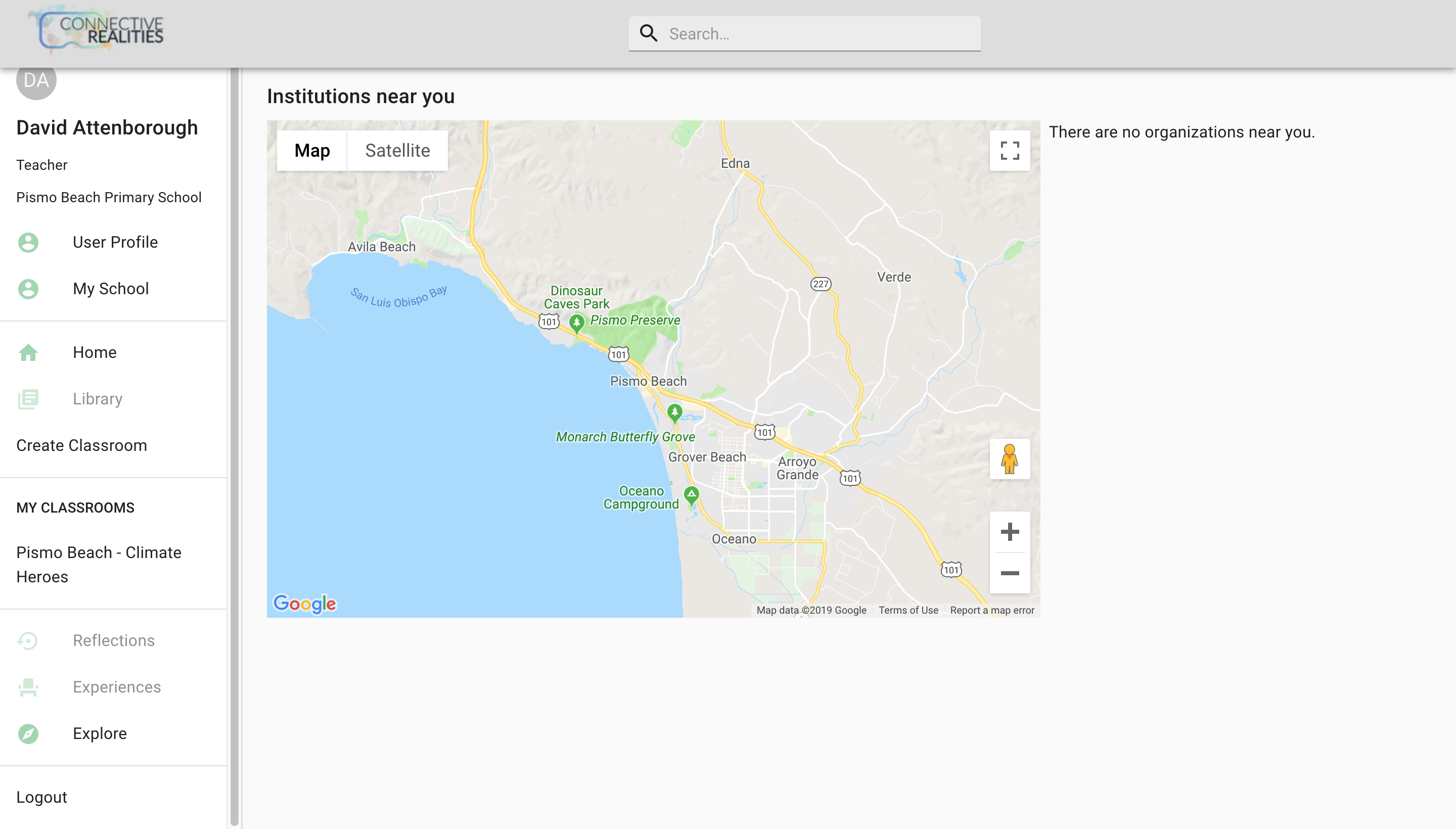This screenshot has width=1456, height=829.
Task: Click the My School person icon
Action: tap(28, 289)
